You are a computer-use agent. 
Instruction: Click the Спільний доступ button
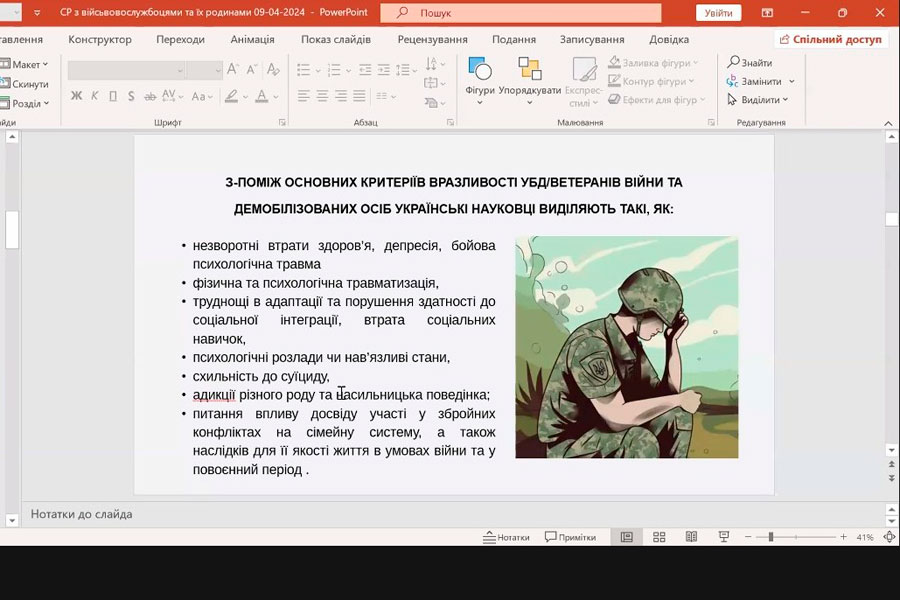coord(830,40)
